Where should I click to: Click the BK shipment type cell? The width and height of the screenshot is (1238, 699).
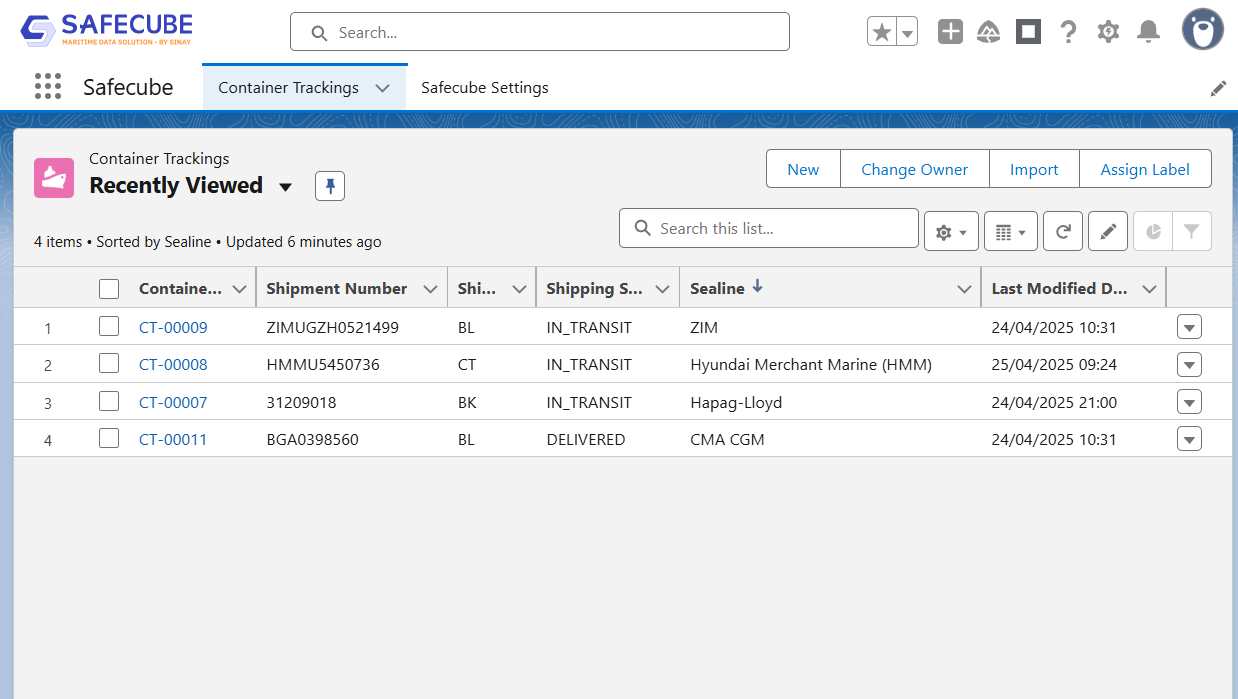[x=467, y=402]
